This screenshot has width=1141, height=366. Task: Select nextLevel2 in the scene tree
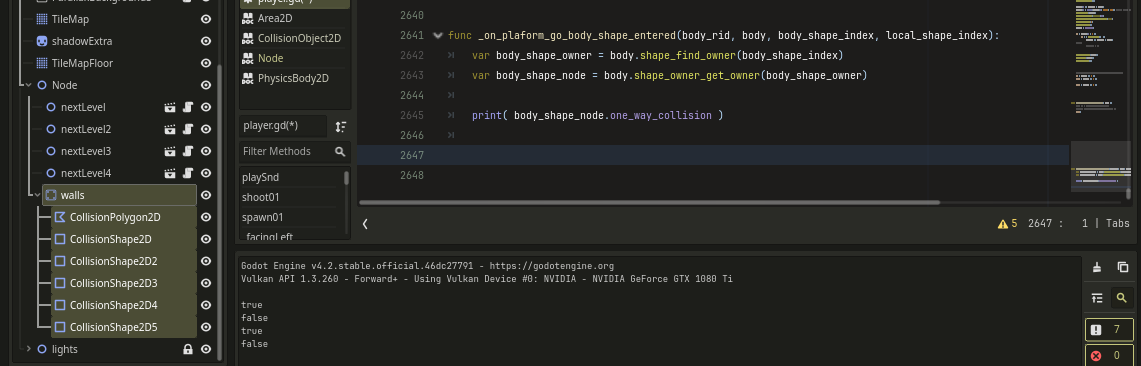(86, 130)
